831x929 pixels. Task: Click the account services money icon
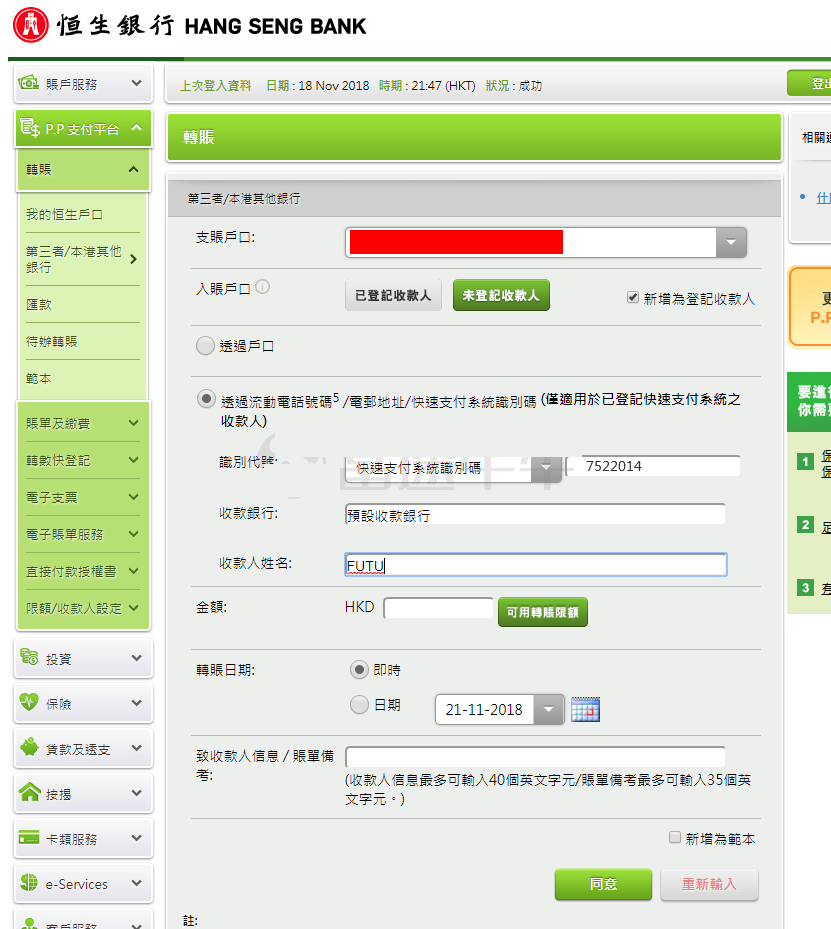[28, 83]
